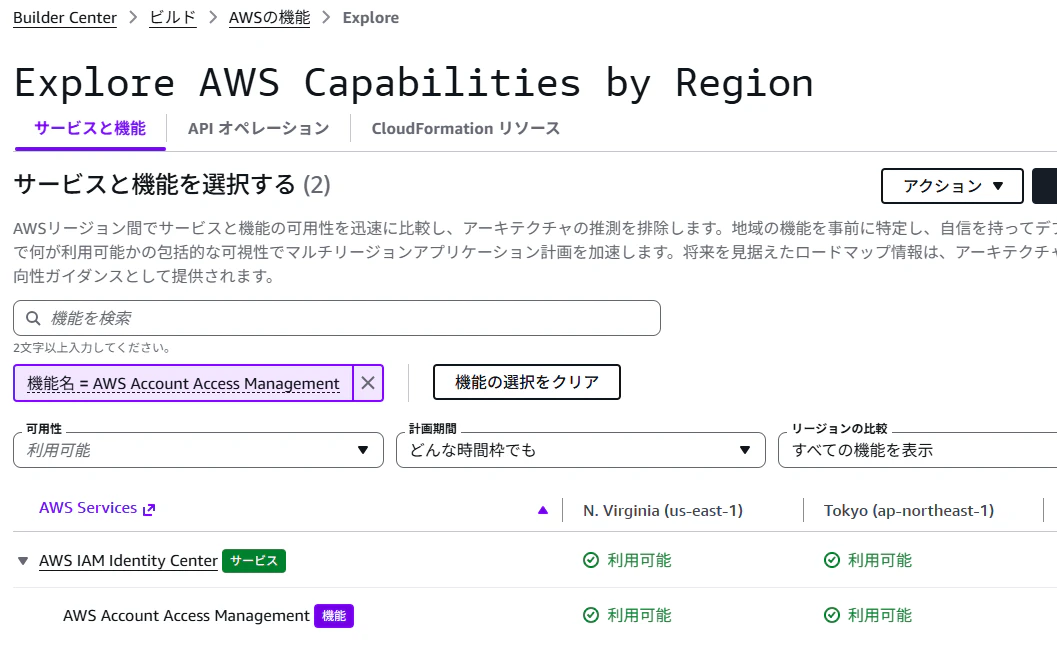Click IAM Identity Center N. Virginia 利用可能 status

point(627,561)
